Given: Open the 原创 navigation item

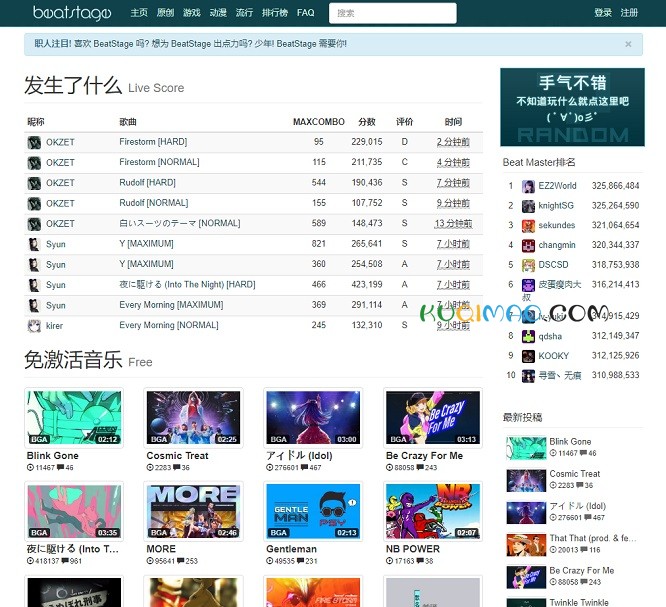Looking at the screenshot, I should tap(165, 13).
